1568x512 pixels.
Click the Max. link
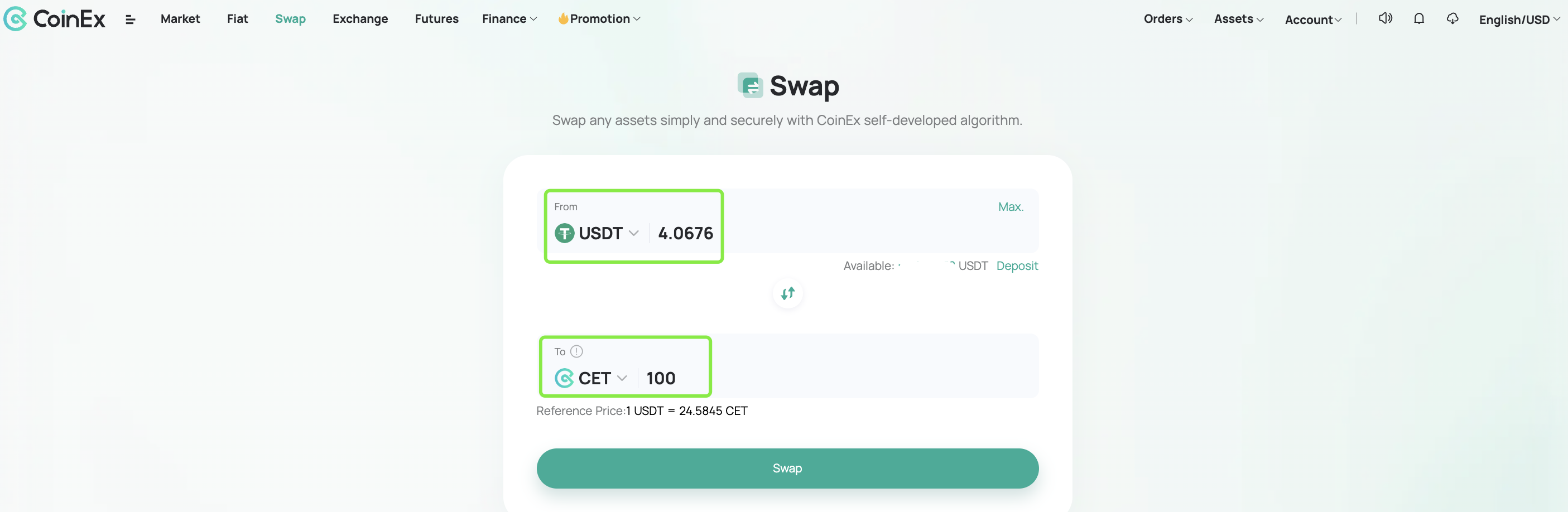tap(1011, 207)
